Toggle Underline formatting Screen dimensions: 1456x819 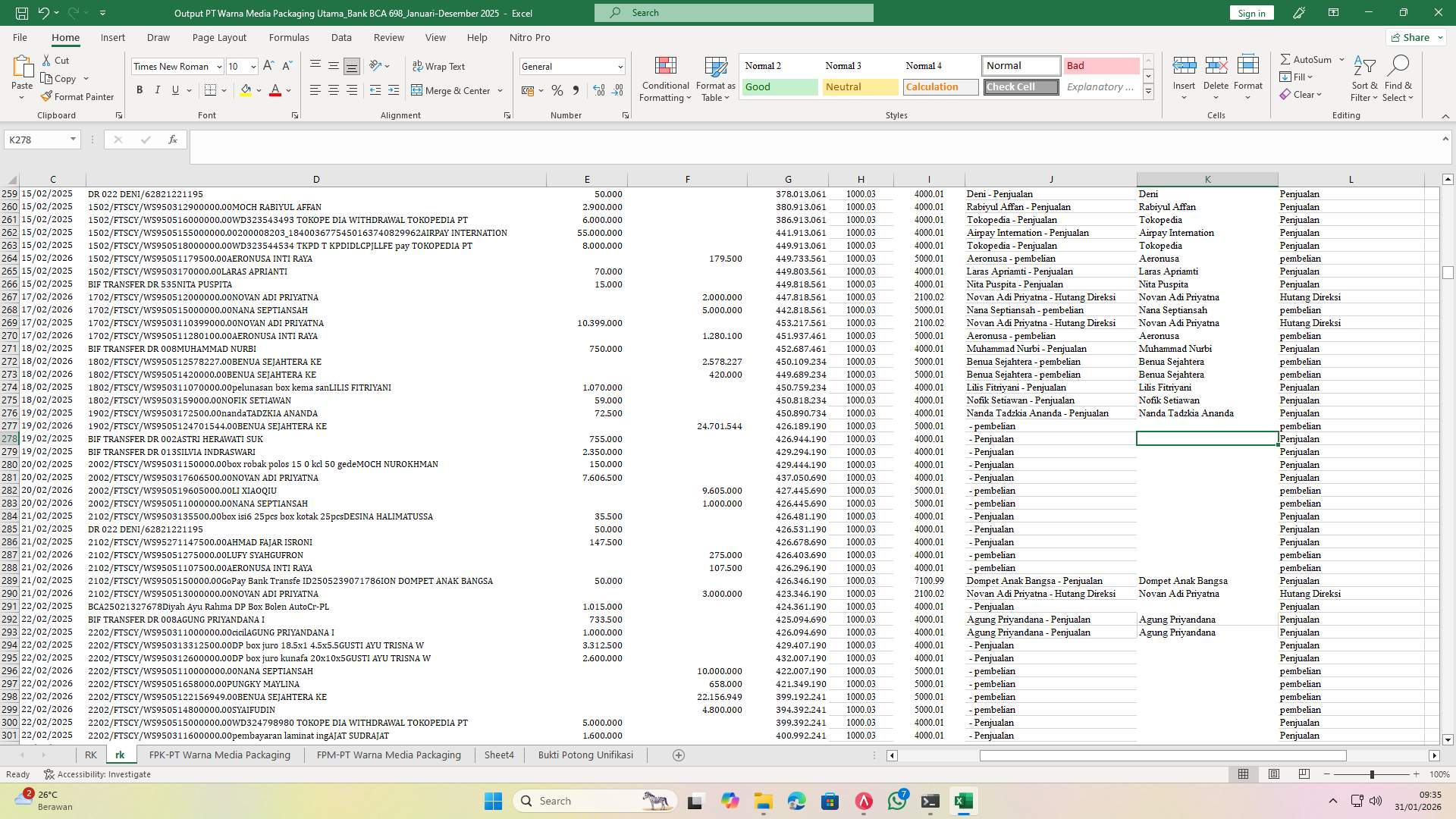click(x=175, y=89)
